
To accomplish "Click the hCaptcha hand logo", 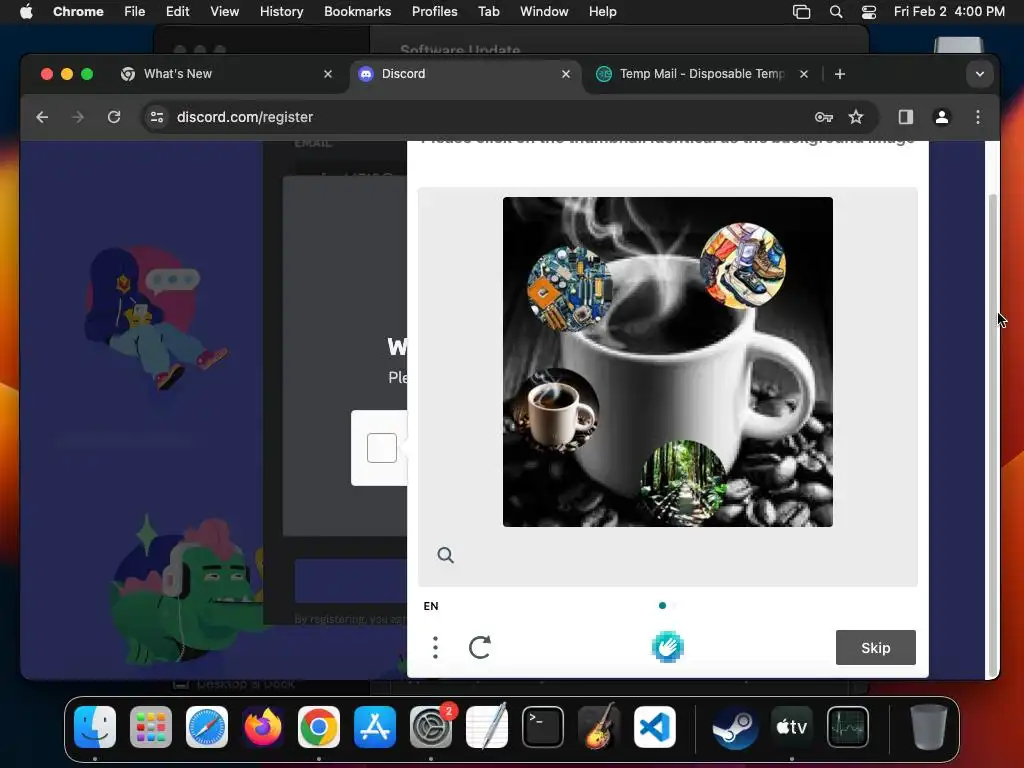I will pos(667,647).
